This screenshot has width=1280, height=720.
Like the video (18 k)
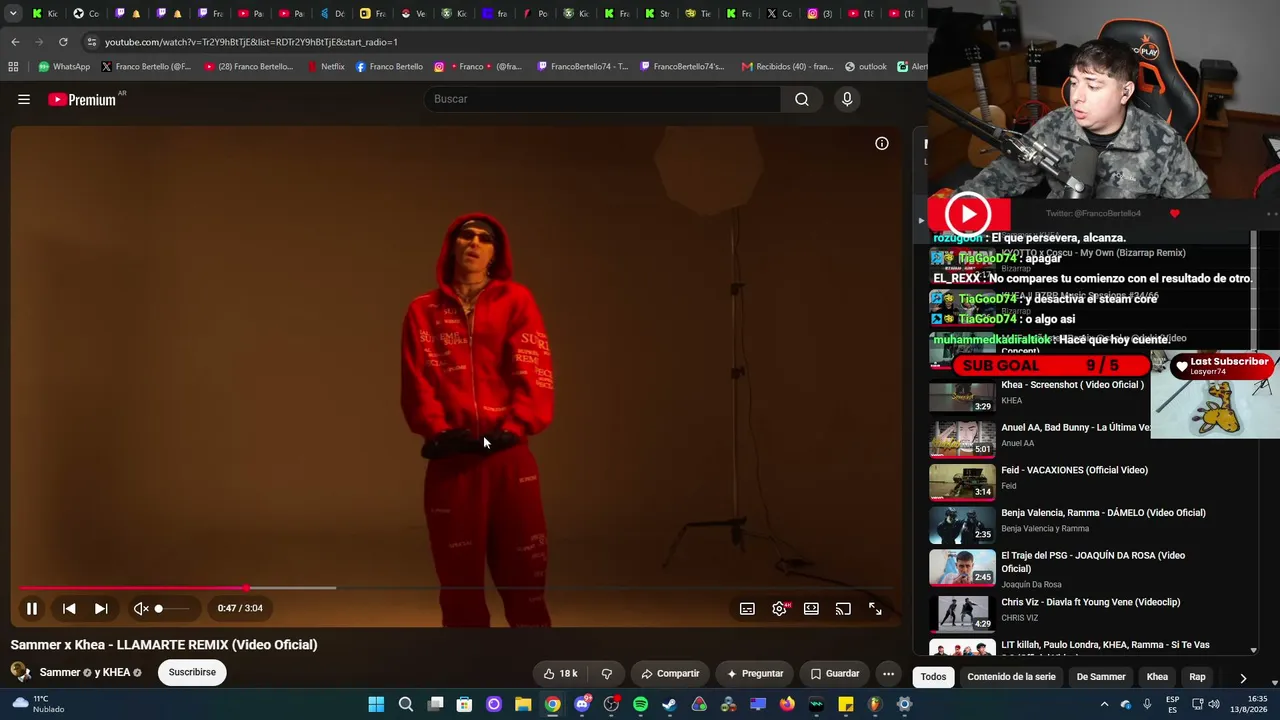560,673
